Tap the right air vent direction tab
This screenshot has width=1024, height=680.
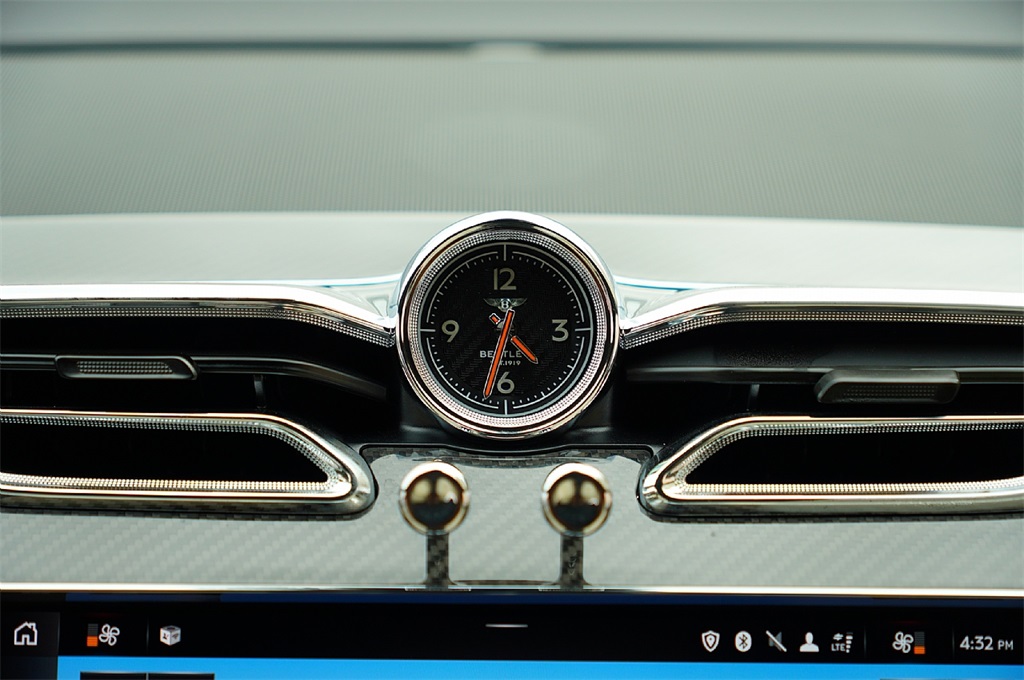(887, 385)
